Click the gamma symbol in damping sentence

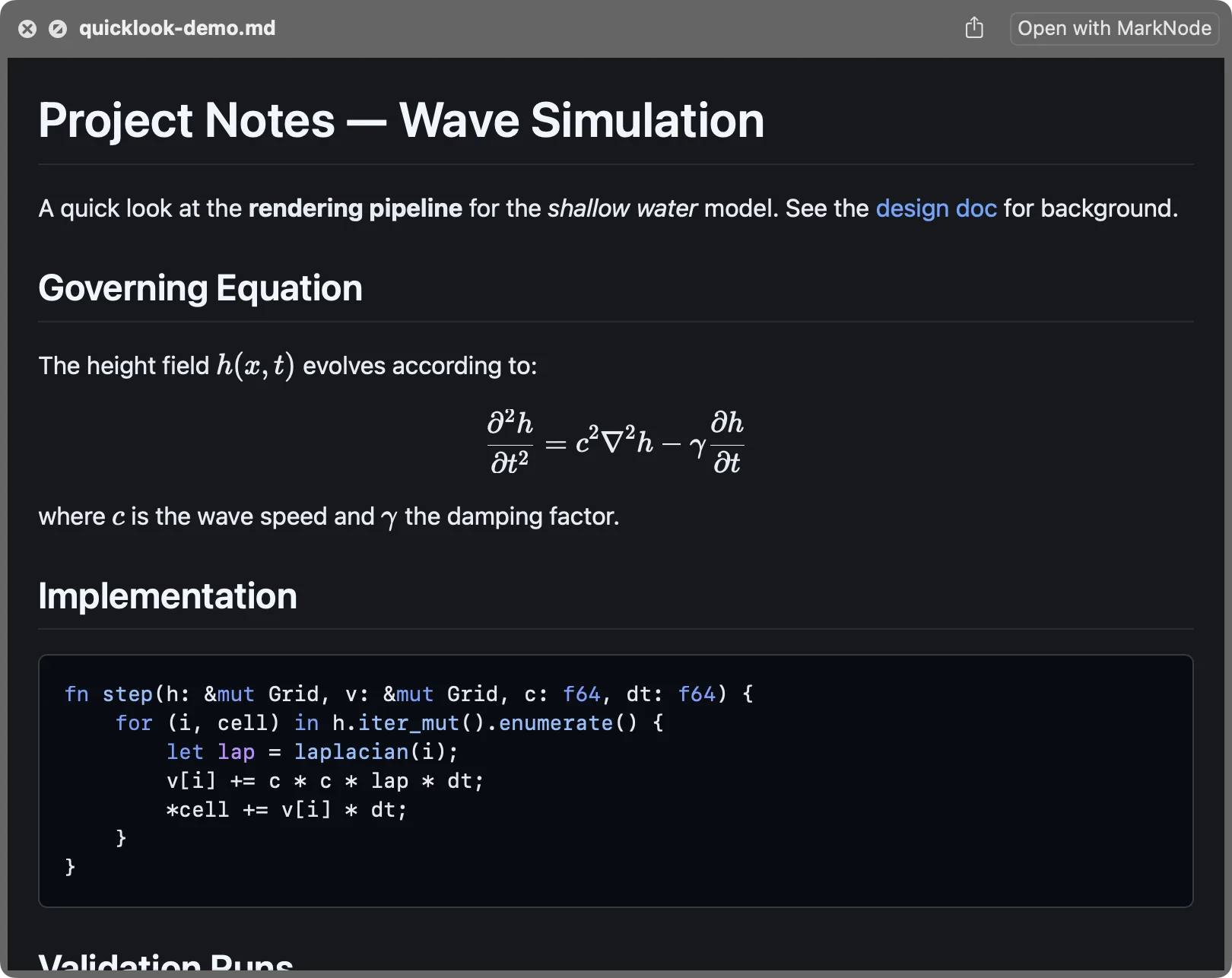pos(389,518)
